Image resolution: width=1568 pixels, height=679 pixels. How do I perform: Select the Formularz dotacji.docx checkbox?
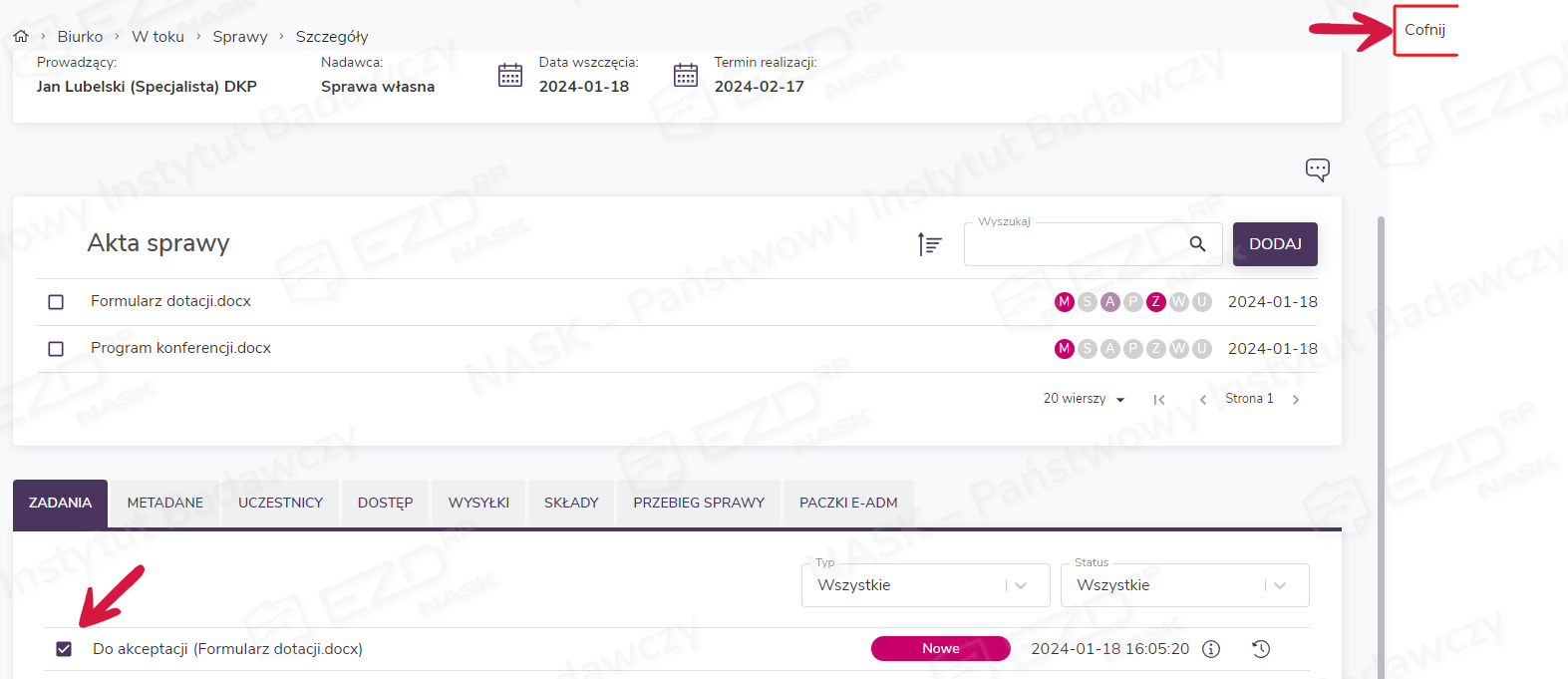pyautogui.click(x=56, y=302)
